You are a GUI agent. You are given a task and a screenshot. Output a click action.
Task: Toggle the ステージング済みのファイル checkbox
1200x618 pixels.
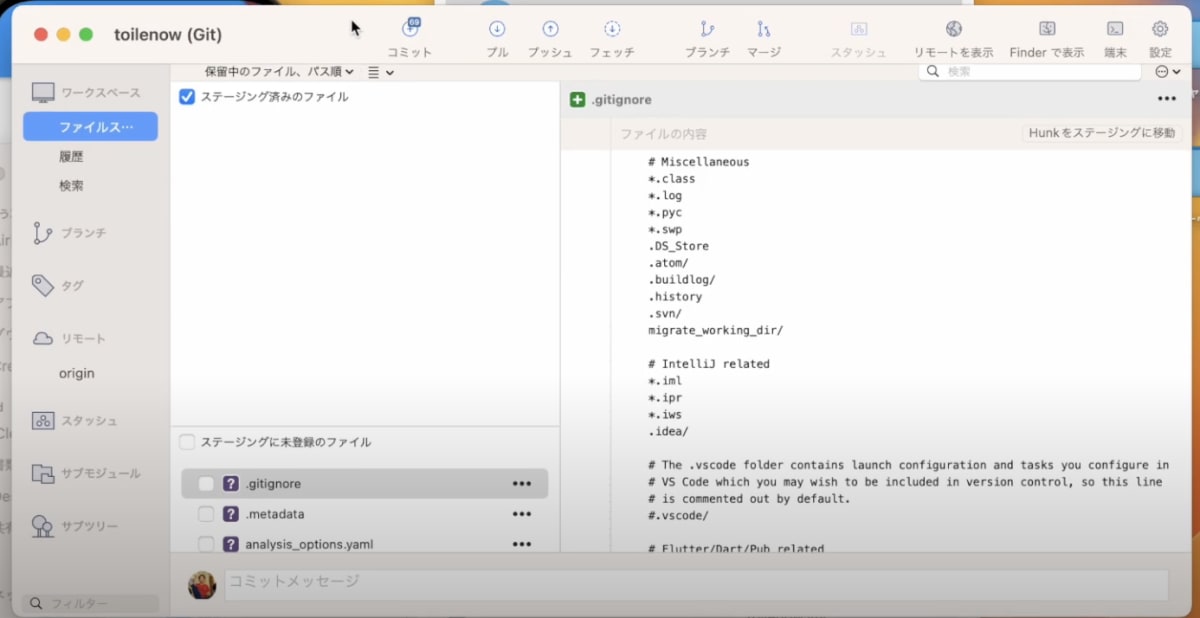point(187,97)
